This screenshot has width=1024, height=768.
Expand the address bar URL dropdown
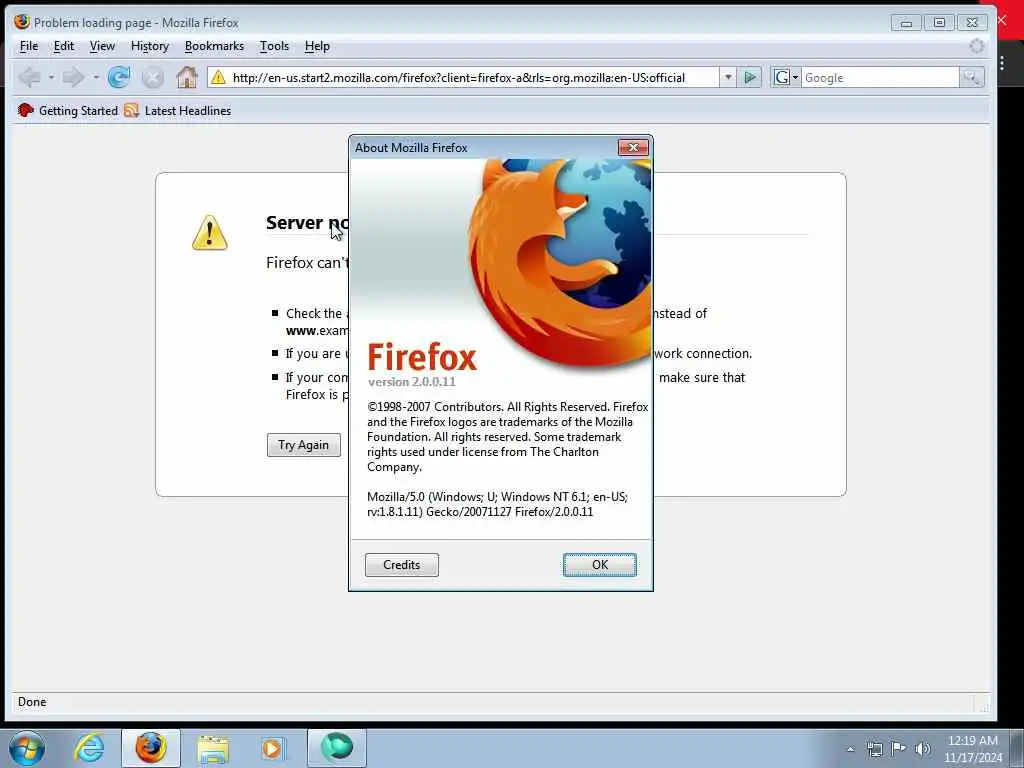[728, 77]
